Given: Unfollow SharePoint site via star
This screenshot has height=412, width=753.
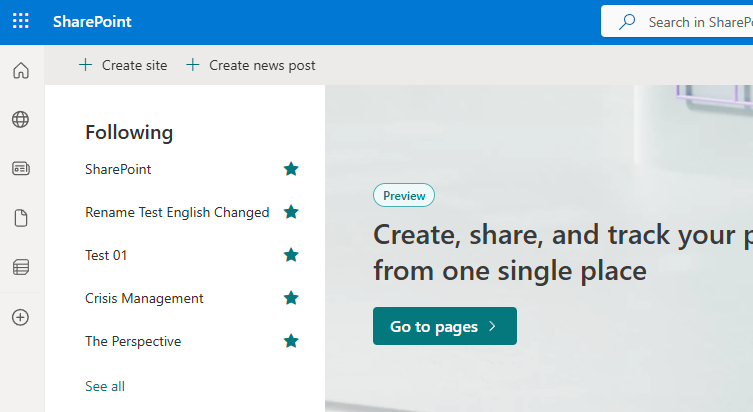Looking at the screenshot, I should click(291, 169).
